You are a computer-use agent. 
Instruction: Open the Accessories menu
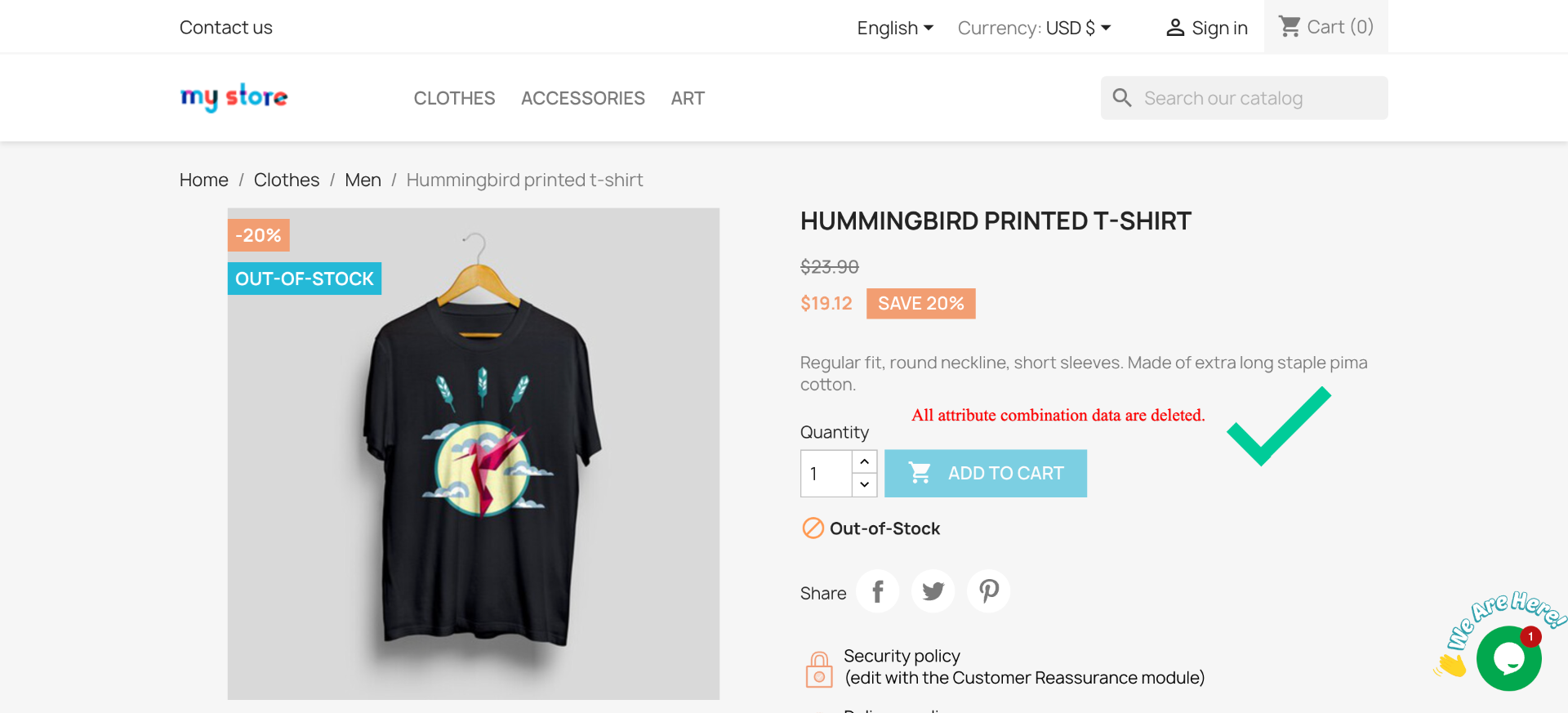(x=583, y=98)
